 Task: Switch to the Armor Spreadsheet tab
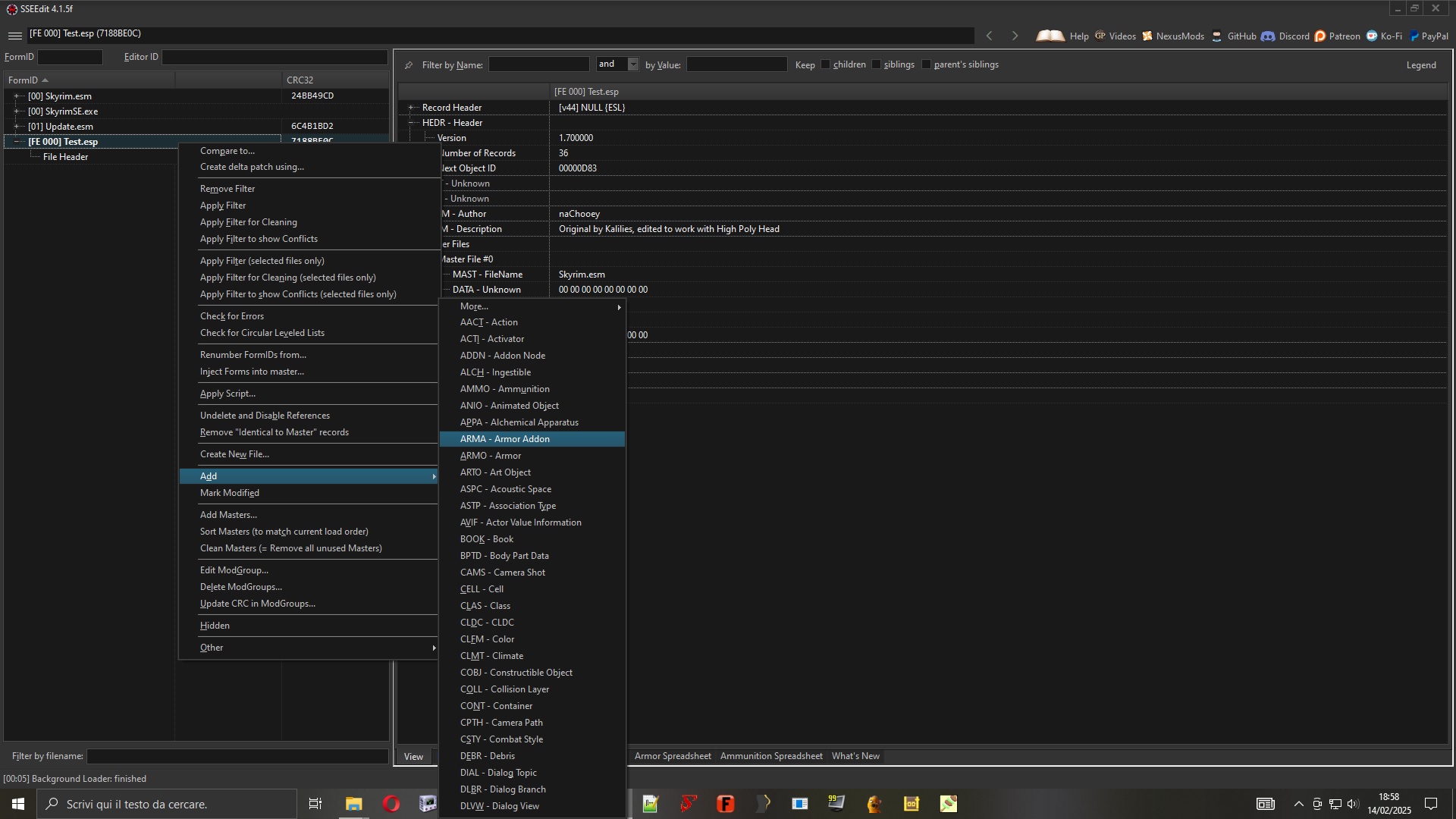(x=673, y=756)
